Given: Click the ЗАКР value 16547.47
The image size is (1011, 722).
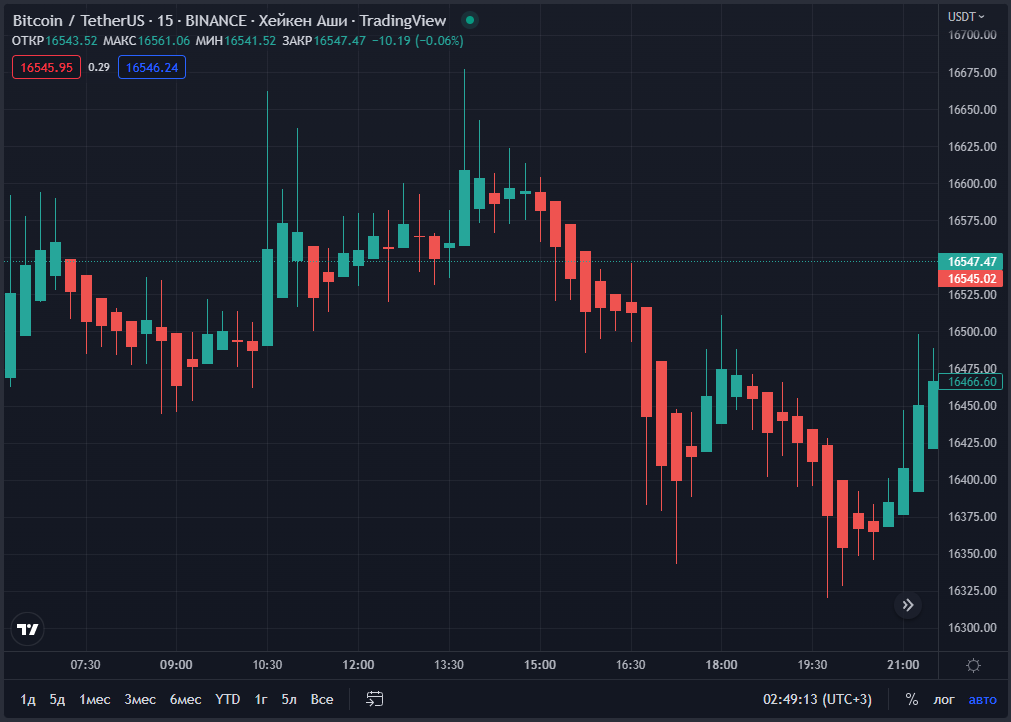Looking at the screenshot, I should pos(339,41).
